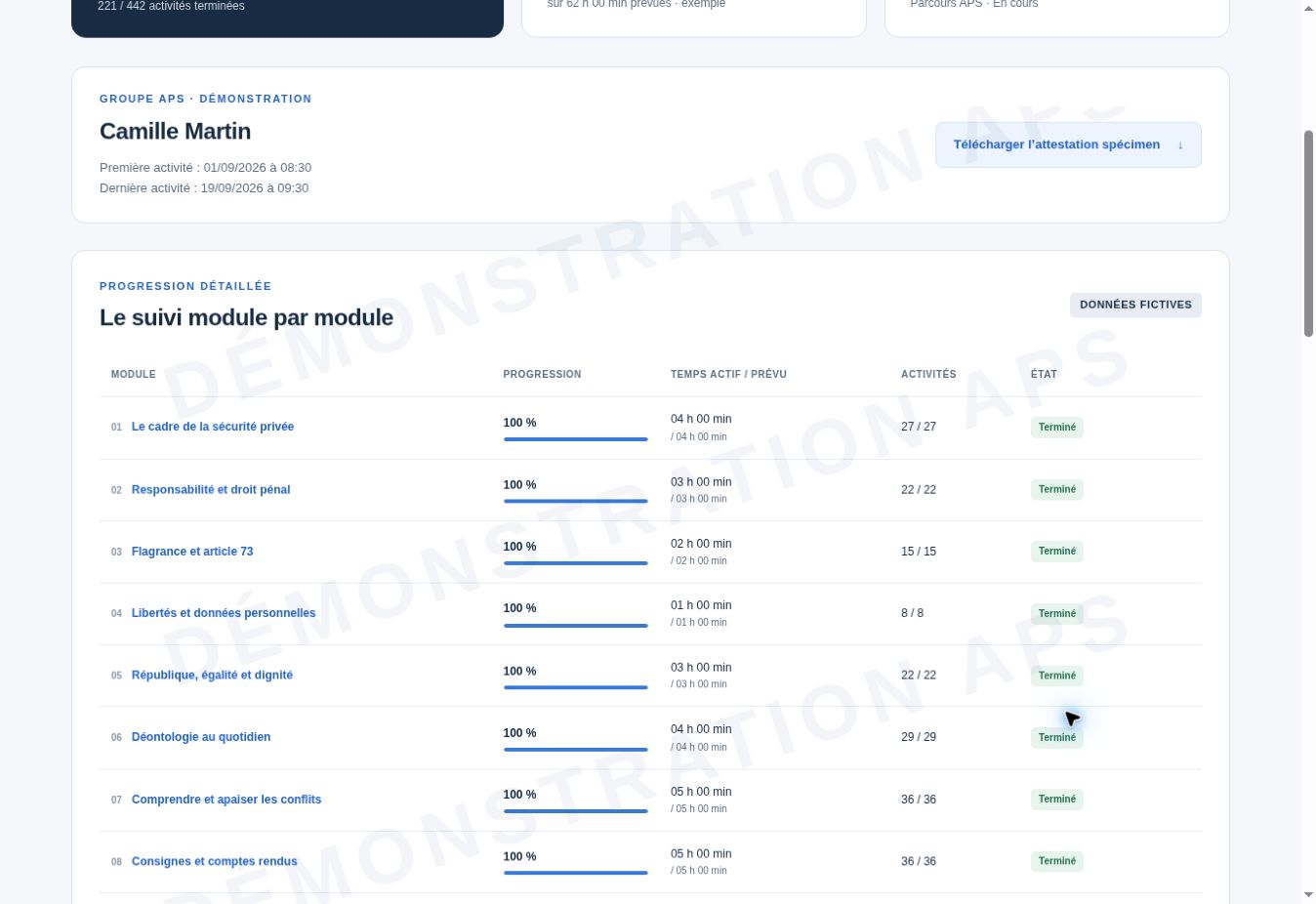1316x904 pixels.
Task: Open module Responsabilité et droit pénal
Action: [211, 490]
